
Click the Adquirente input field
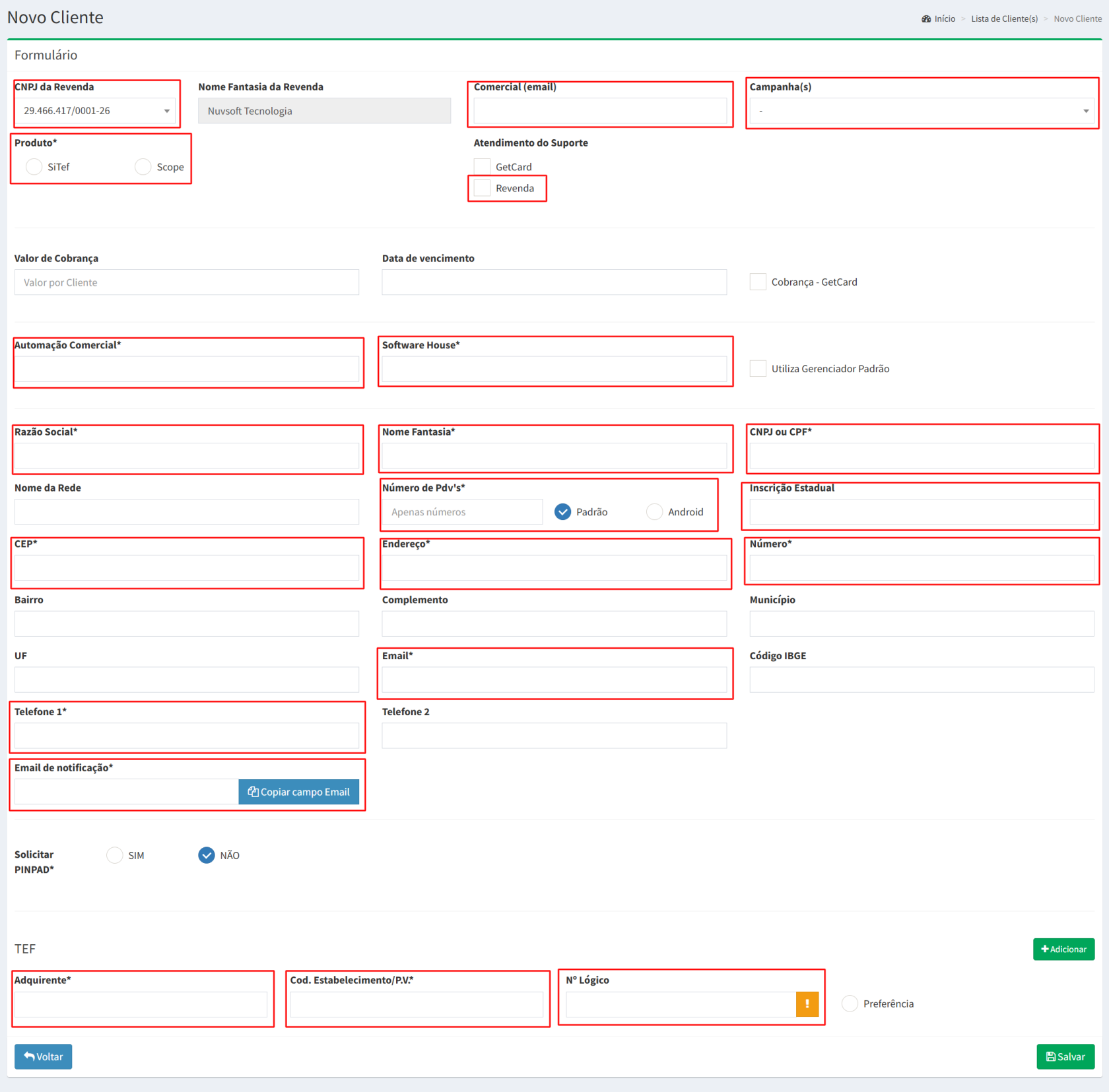coord(141,1004)
